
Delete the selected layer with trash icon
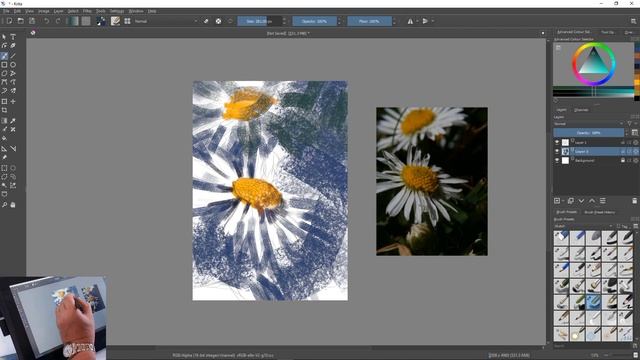(635, 201)
